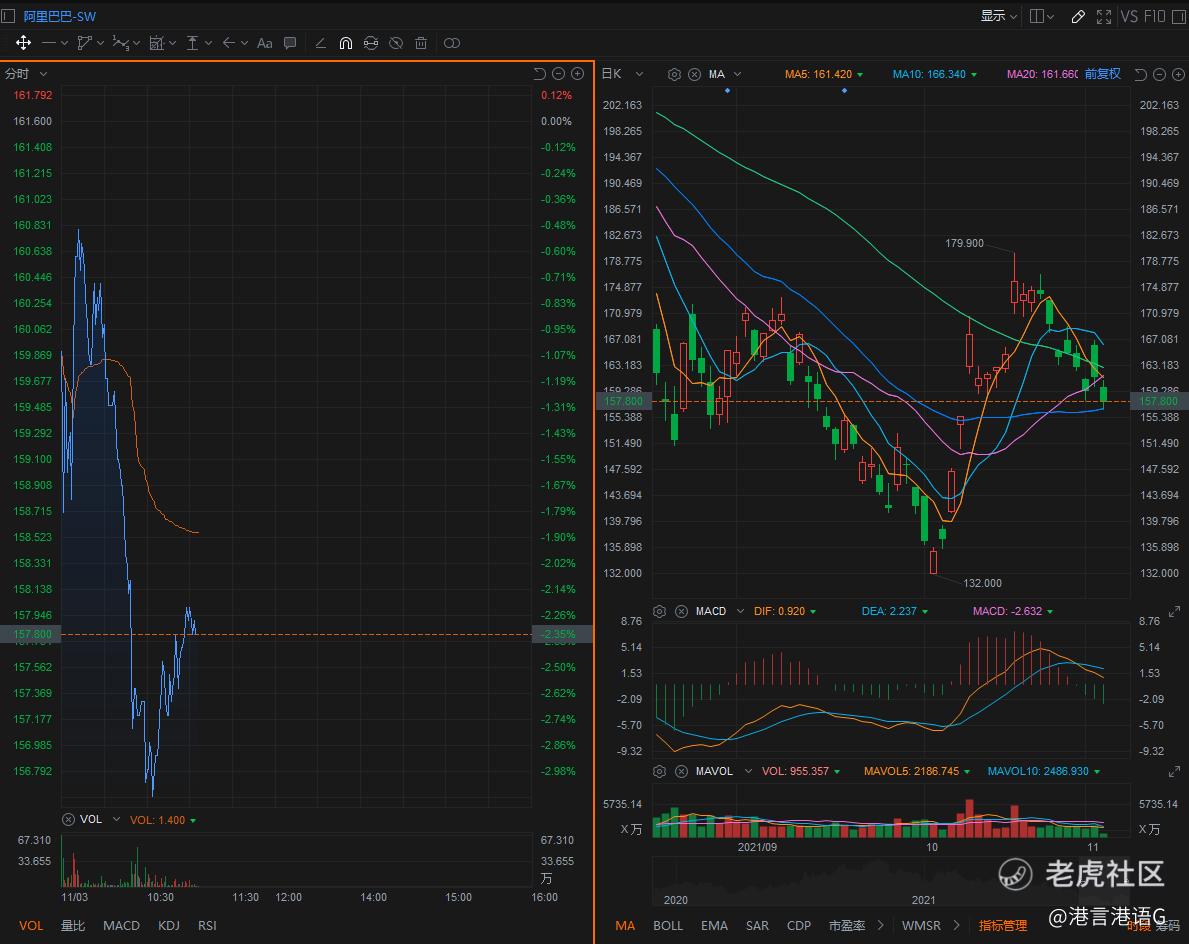This screenshot has width=1189, height=944.
Task: Zoom out on the intraday chart
Action: click(559, 73)
